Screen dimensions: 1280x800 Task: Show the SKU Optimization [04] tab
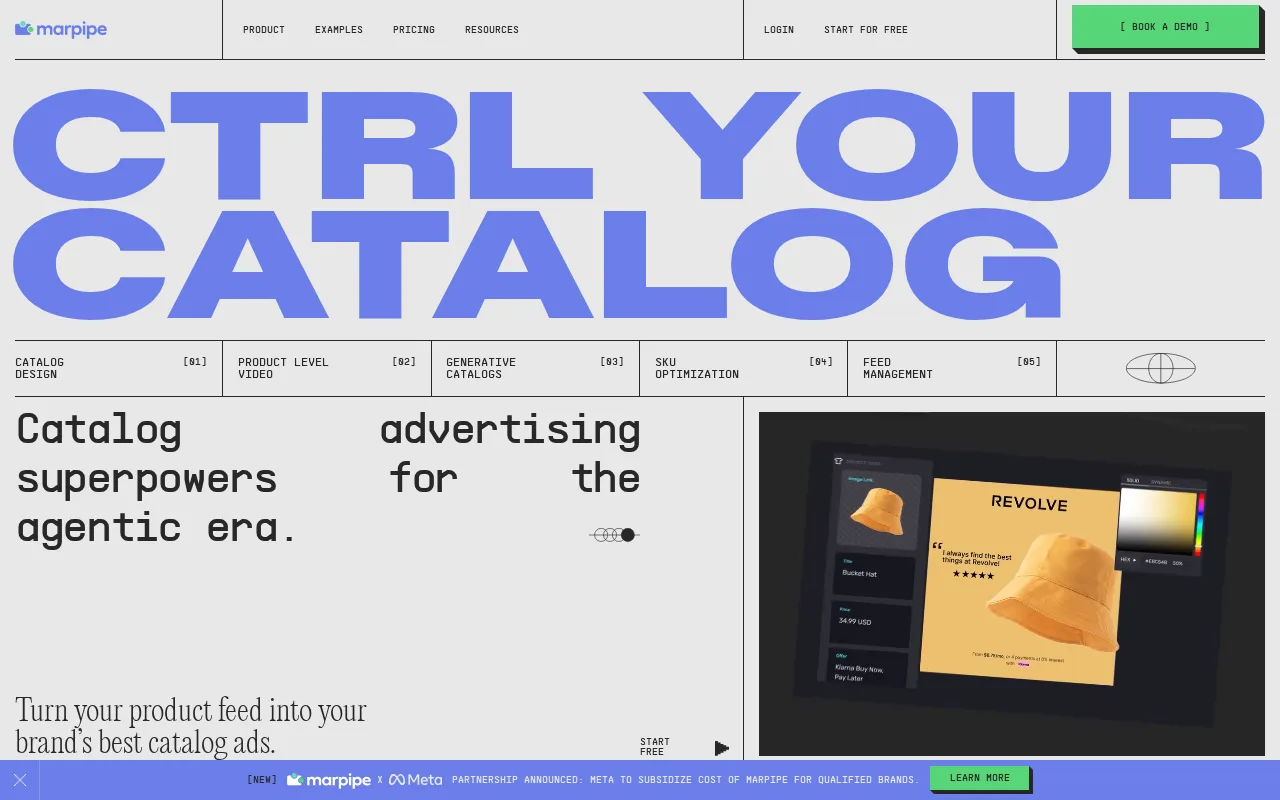[x=744, y=368]
